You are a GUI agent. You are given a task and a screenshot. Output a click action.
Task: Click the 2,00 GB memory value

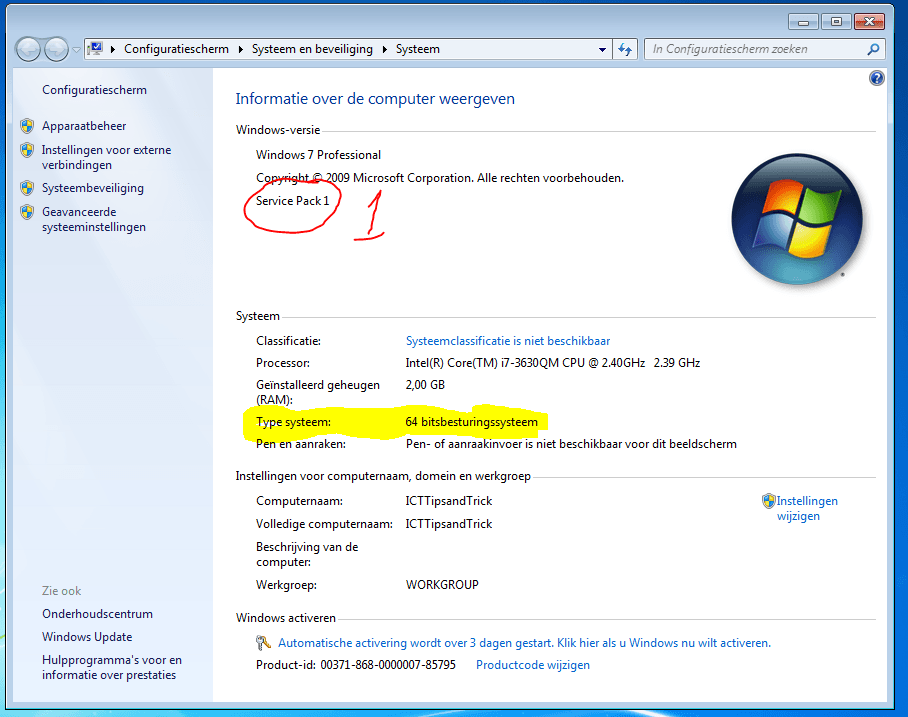pos(425,385)
